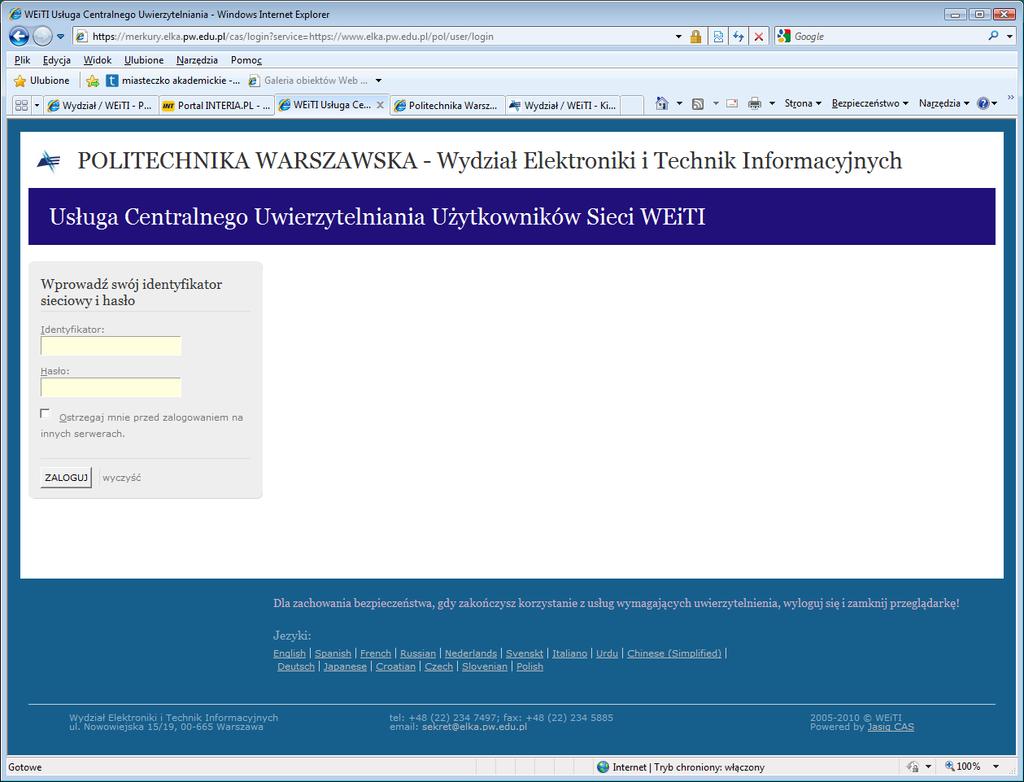Image resolution: width=1024 pixels, height=782 pixels.
Task: Expand Galeria obiektów Web dropdown arrow
Action: point(378,80)
